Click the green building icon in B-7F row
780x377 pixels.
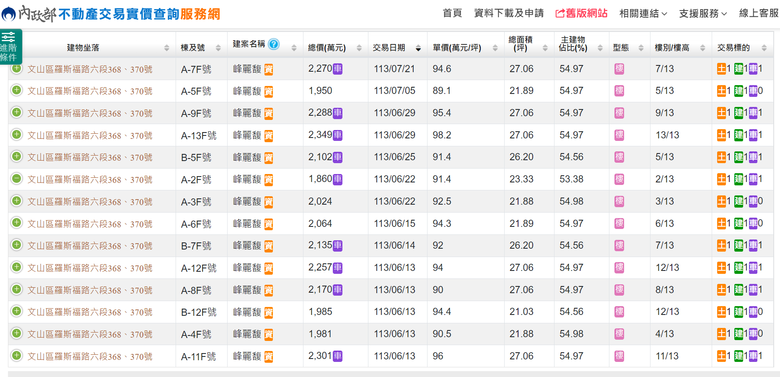(x=739, y=245)
